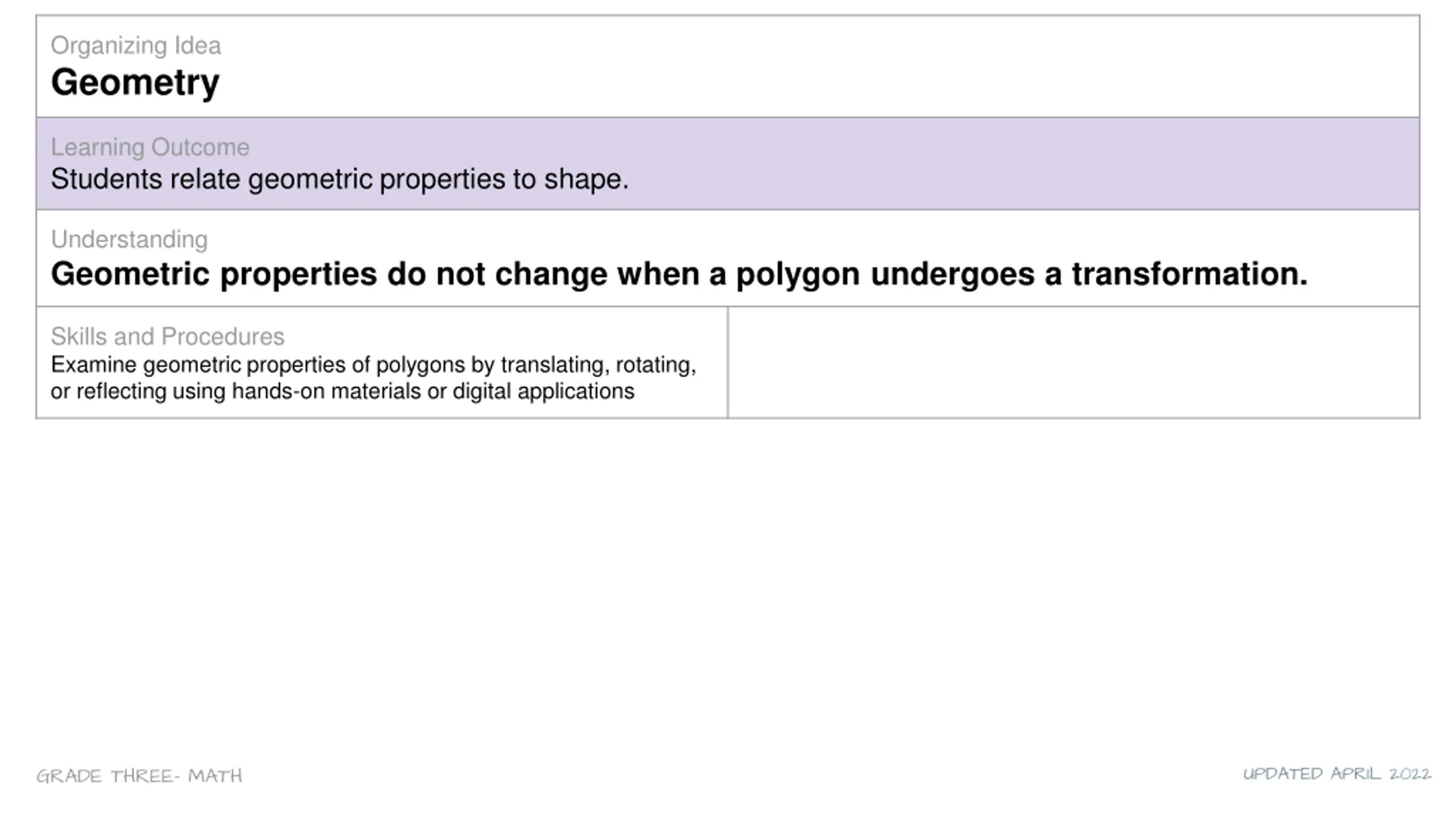The height and width of the screenshot is (819, 1456).
Task: Select the Organizing Idea label
Action: point(135,45)
